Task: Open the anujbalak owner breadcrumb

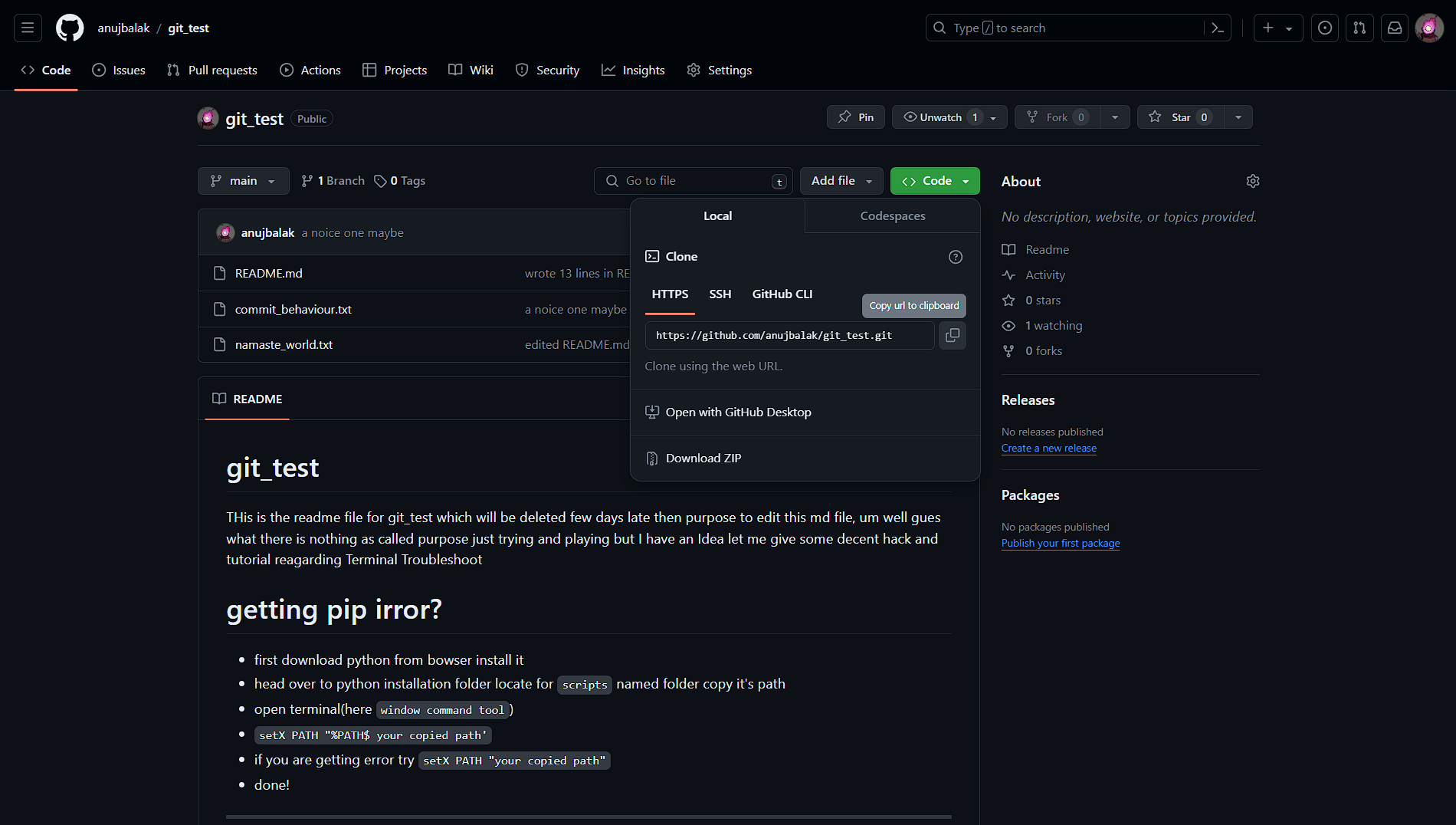Action: [x=123, y=28]
